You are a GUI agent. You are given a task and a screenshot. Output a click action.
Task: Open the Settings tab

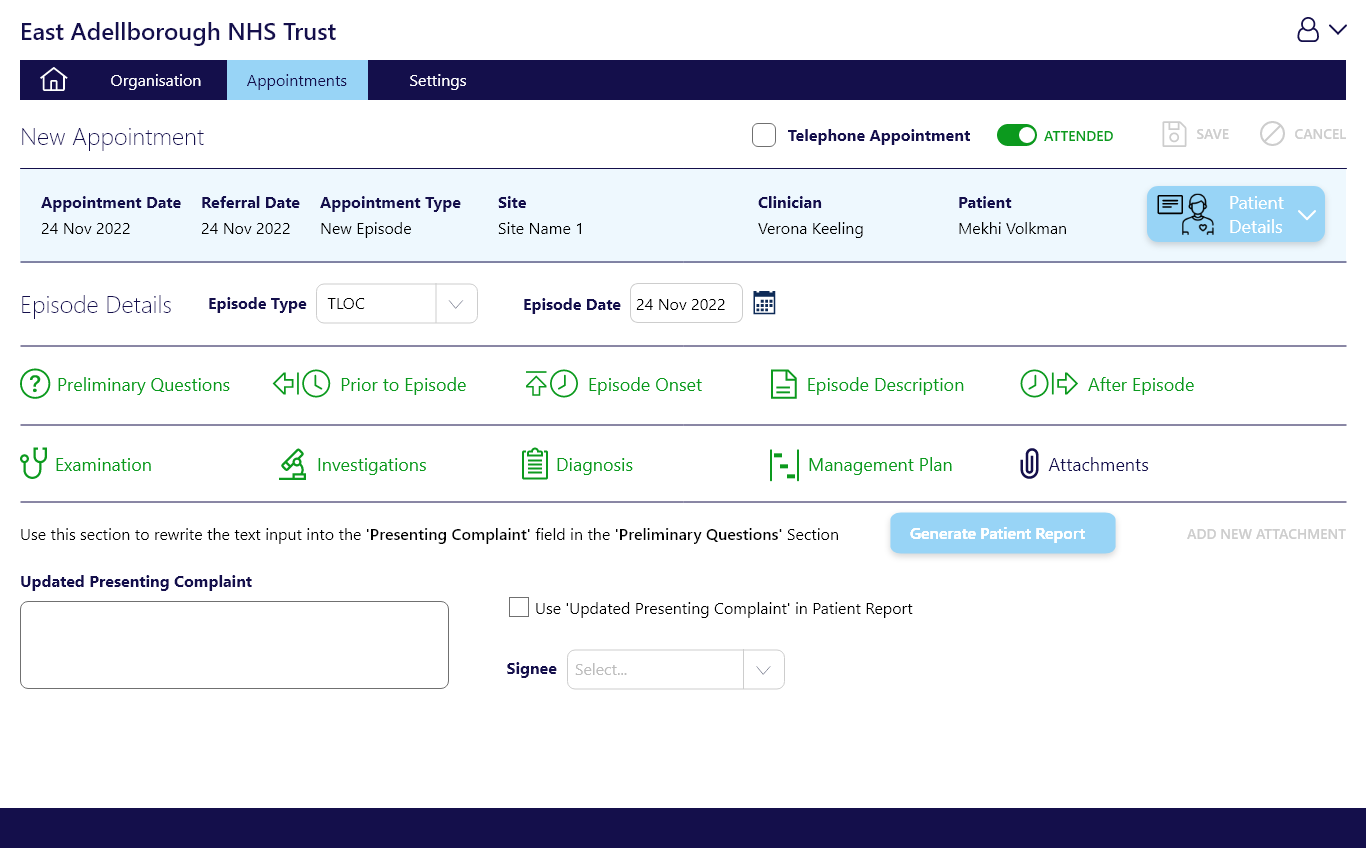438,80
